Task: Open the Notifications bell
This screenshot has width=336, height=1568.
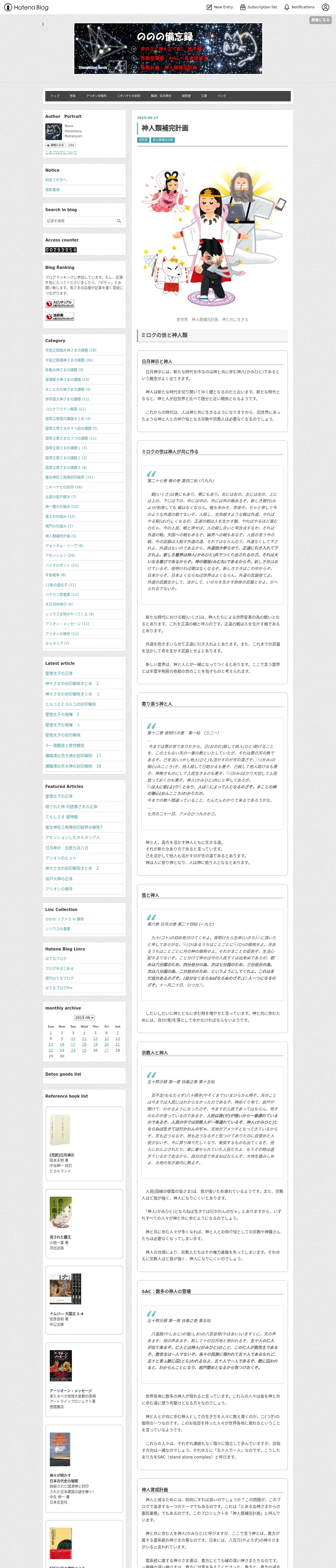Action: click(299, 7)
